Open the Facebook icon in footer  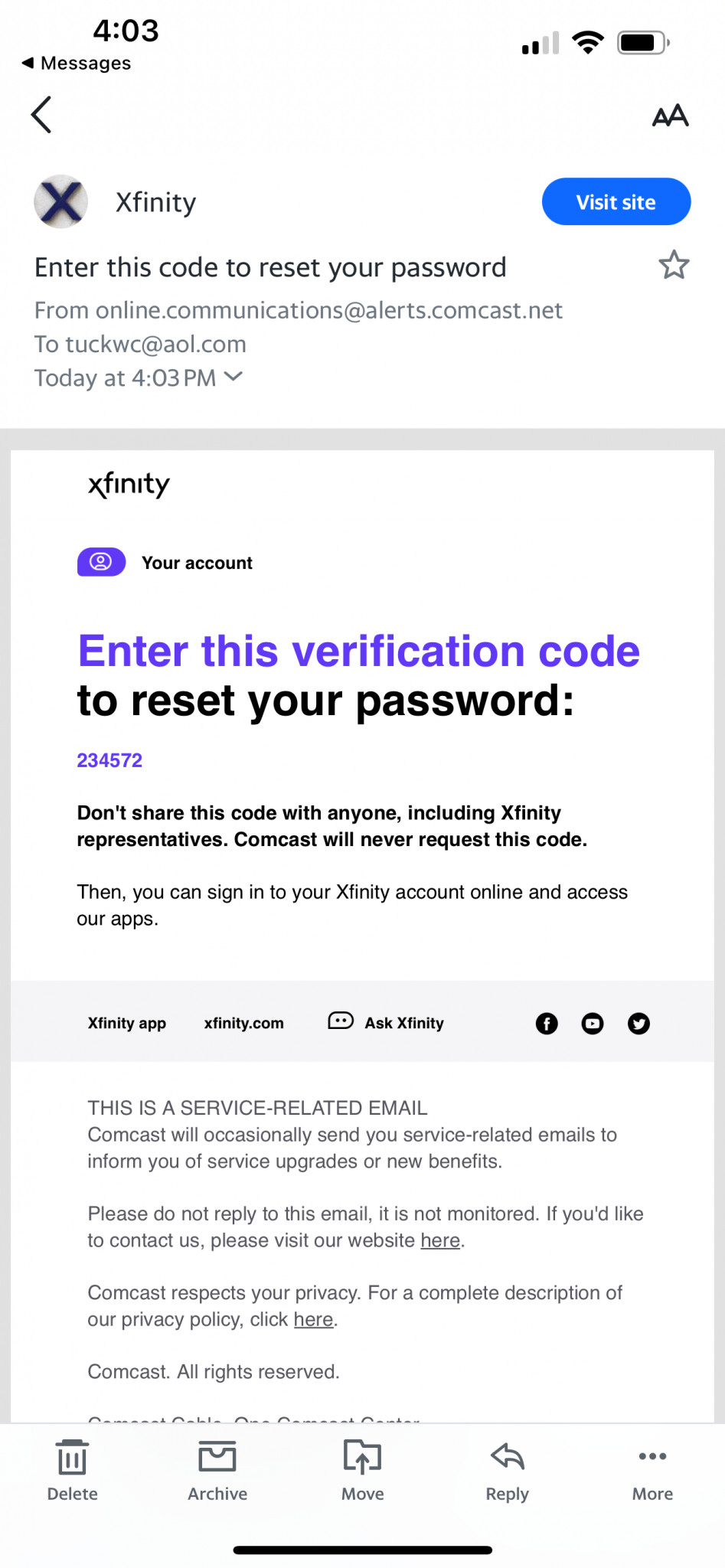(547, 1024)
